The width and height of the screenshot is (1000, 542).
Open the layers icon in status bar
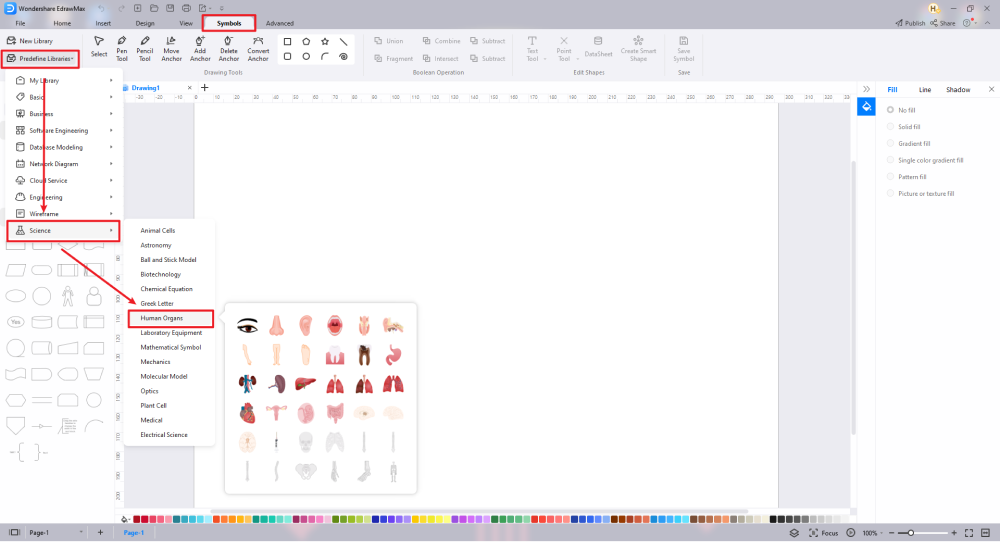[794, 532]
